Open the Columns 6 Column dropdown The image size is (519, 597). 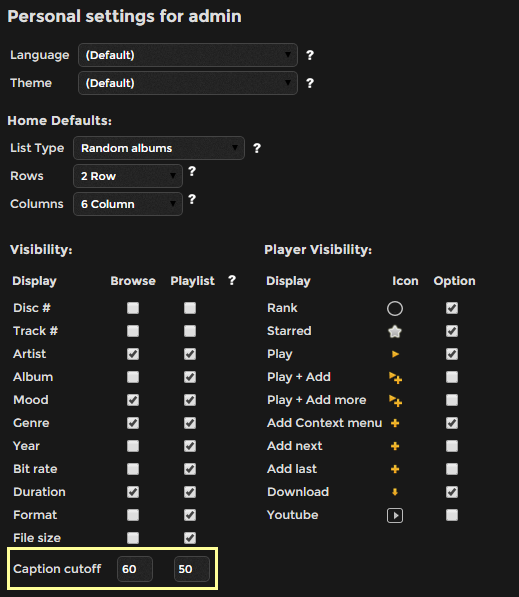(128, 204)
